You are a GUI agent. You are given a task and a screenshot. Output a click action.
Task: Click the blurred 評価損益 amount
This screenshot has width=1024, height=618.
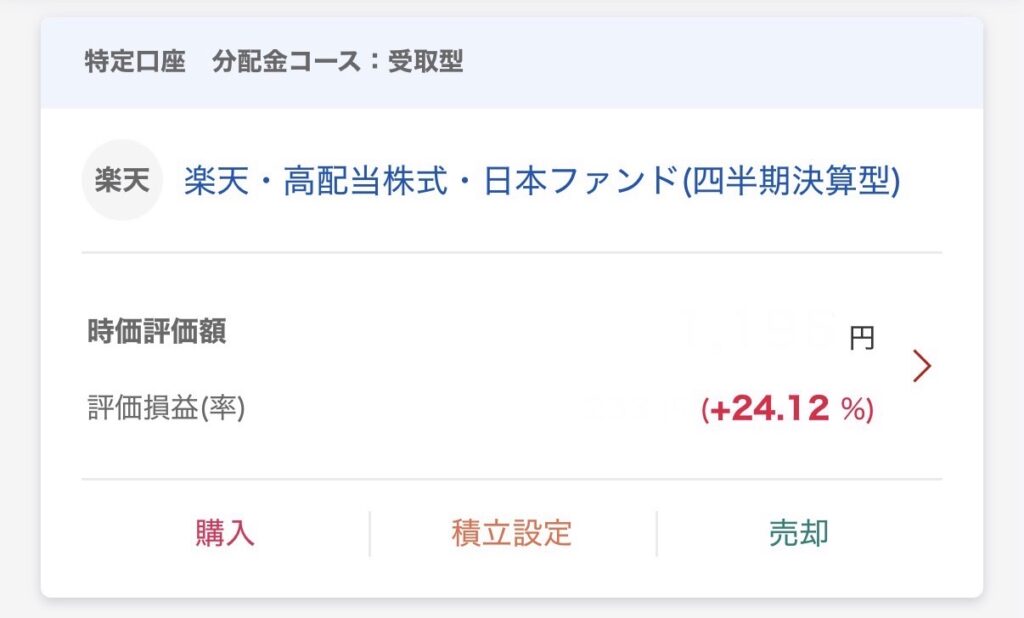click(x=640, y=408)
